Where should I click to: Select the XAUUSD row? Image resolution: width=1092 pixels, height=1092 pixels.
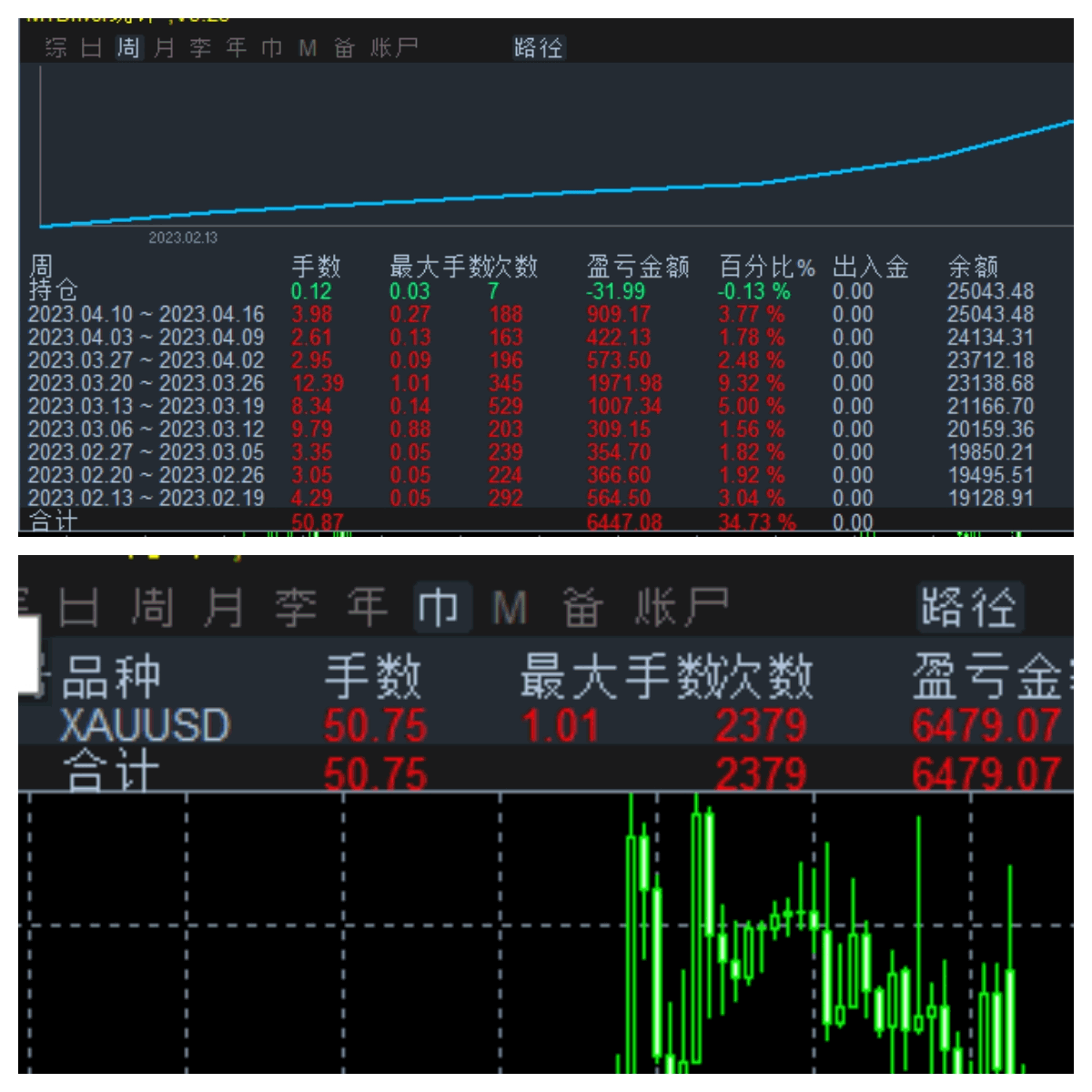click(x=546, y=726)
